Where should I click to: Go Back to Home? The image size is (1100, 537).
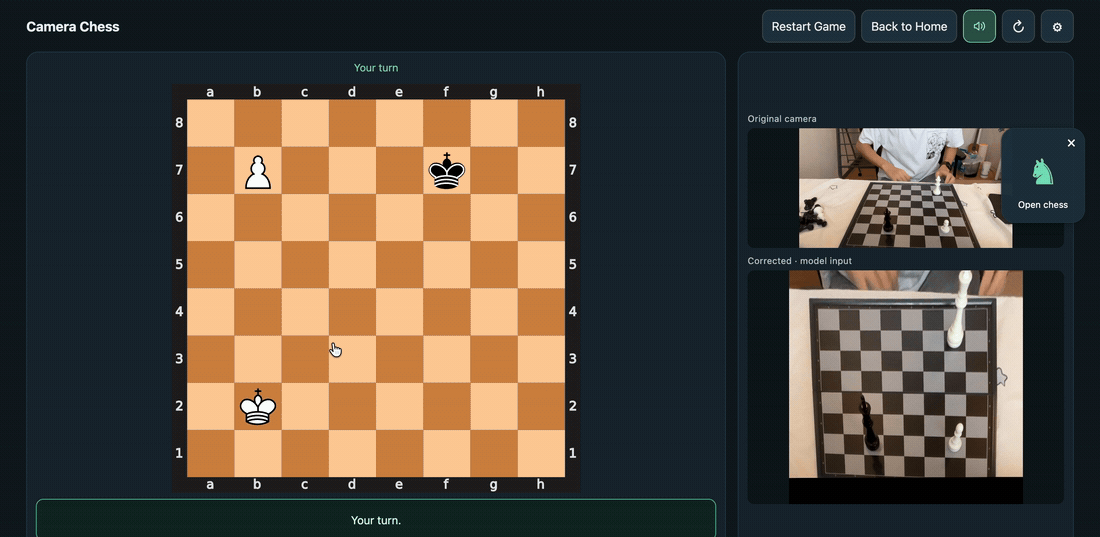pos(908,27)
